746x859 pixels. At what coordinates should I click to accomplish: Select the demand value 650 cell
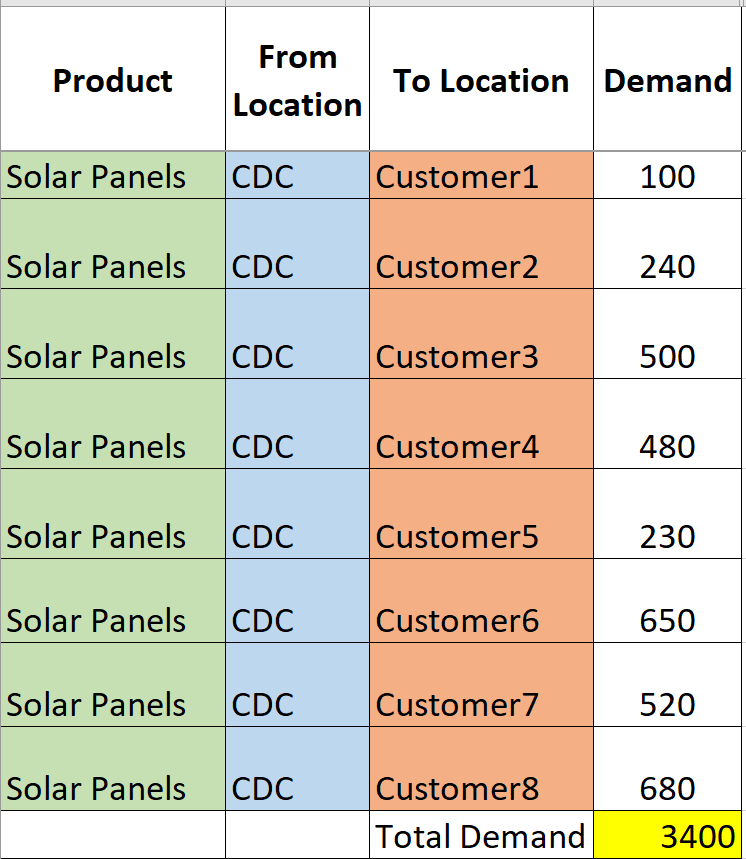(x=667, y=600)
